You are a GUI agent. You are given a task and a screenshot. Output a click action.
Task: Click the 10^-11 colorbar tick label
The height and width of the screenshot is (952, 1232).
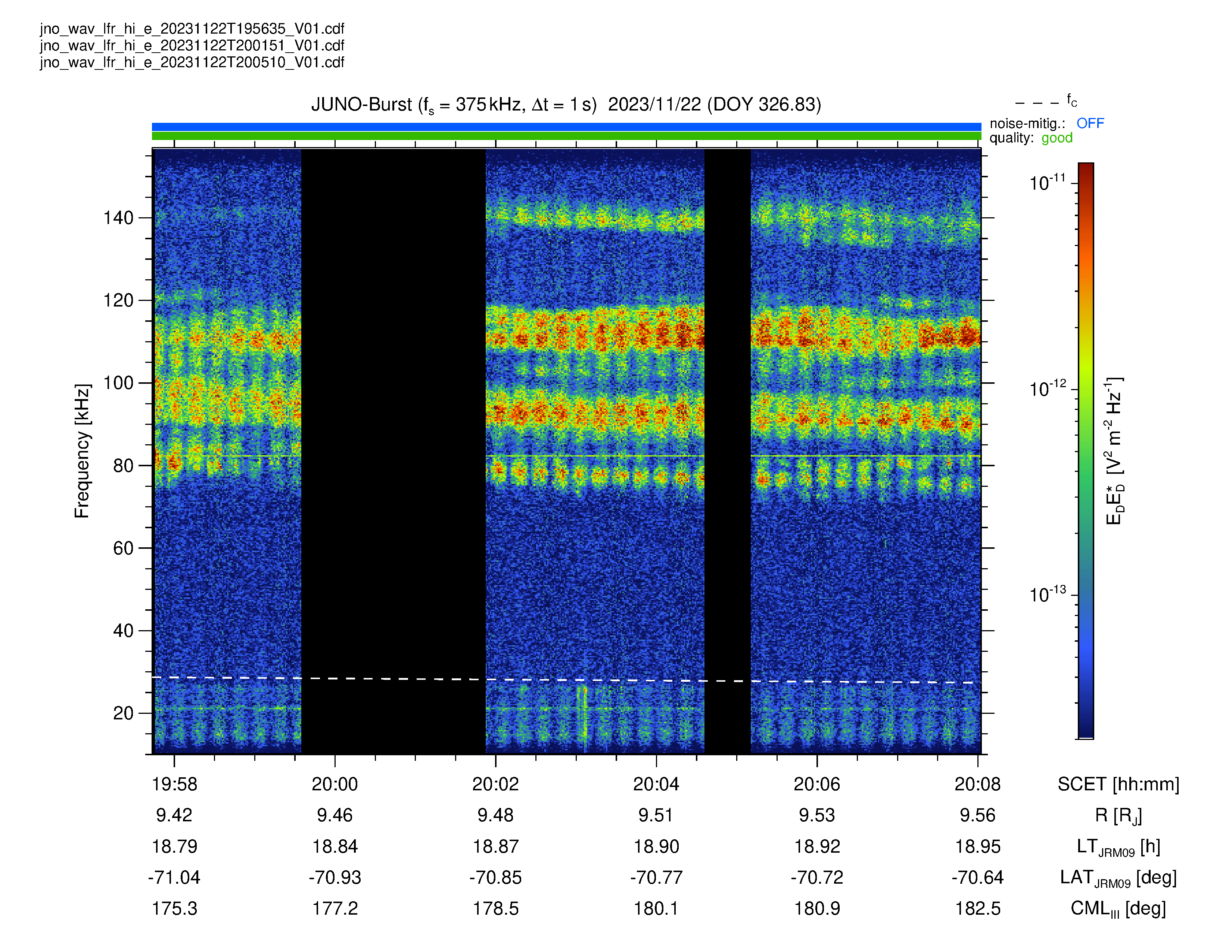[x=1048, y=182]
